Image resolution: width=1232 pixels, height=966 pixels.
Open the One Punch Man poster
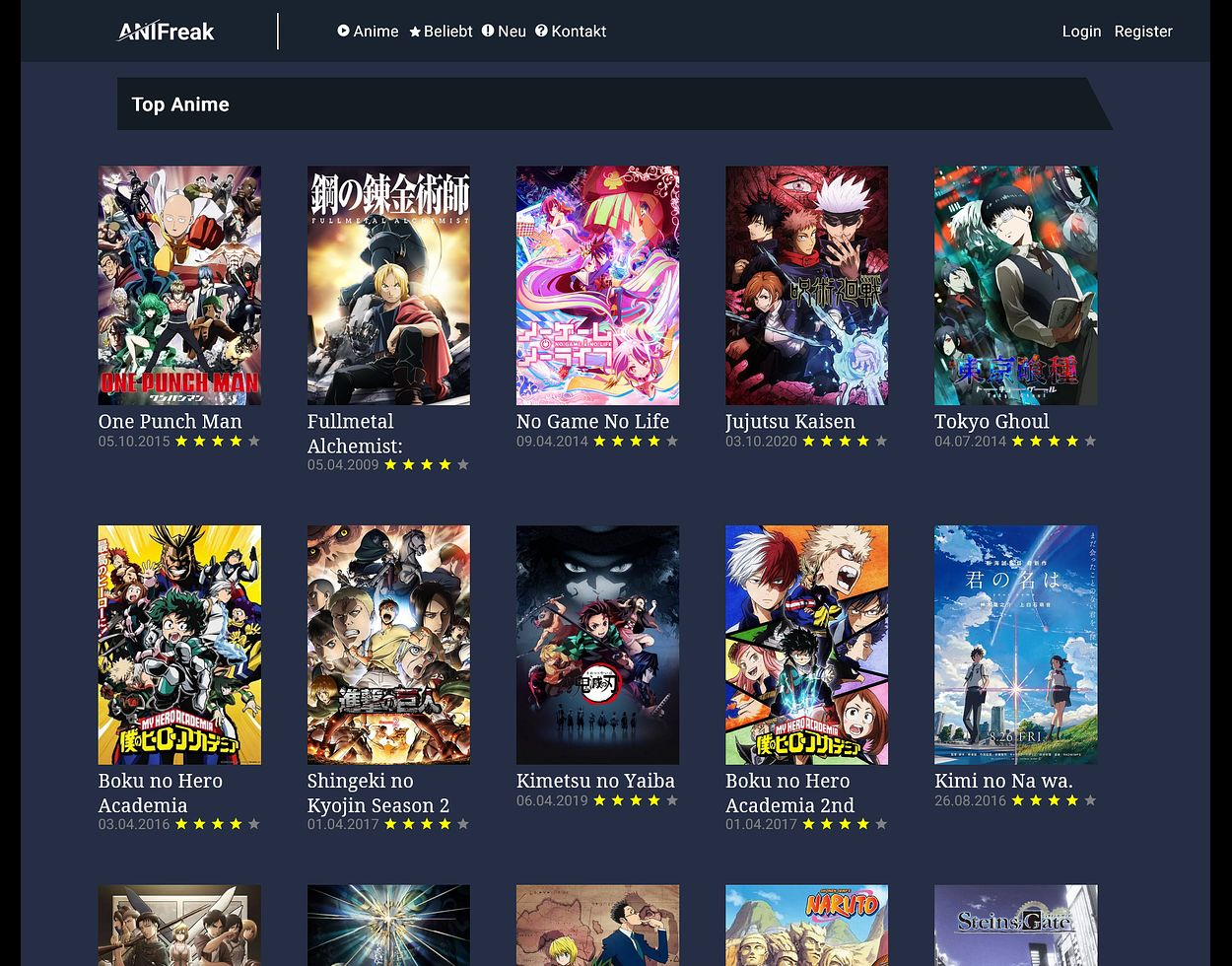tap(179, 285)
